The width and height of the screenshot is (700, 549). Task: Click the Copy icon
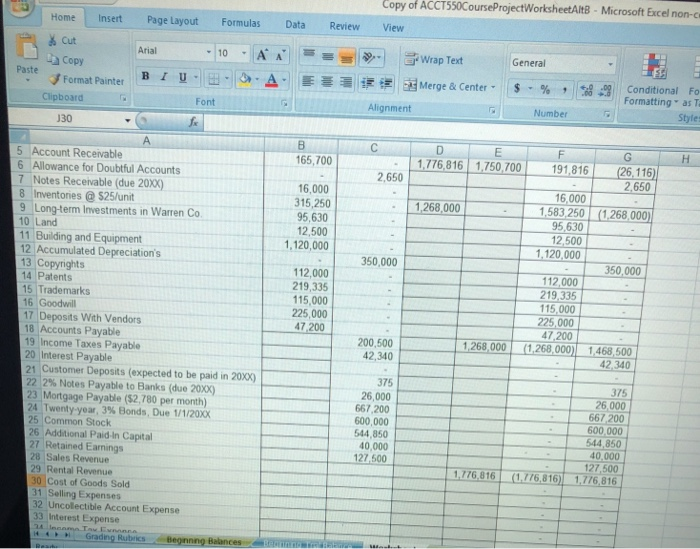pyautogui.click(x=53, y=59)
